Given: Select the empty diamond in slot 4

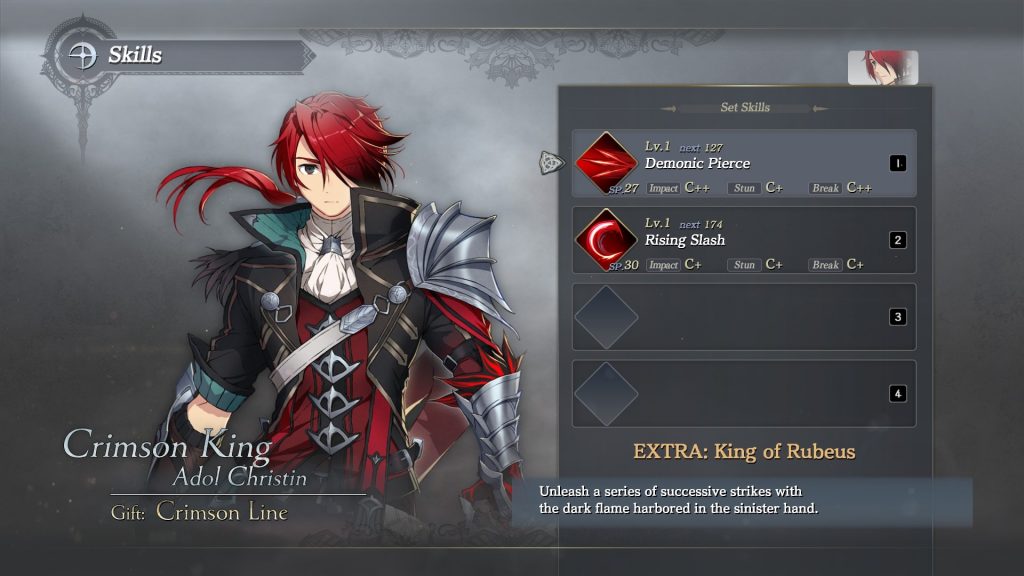Looking at the screenshot, I should point(606,394).
